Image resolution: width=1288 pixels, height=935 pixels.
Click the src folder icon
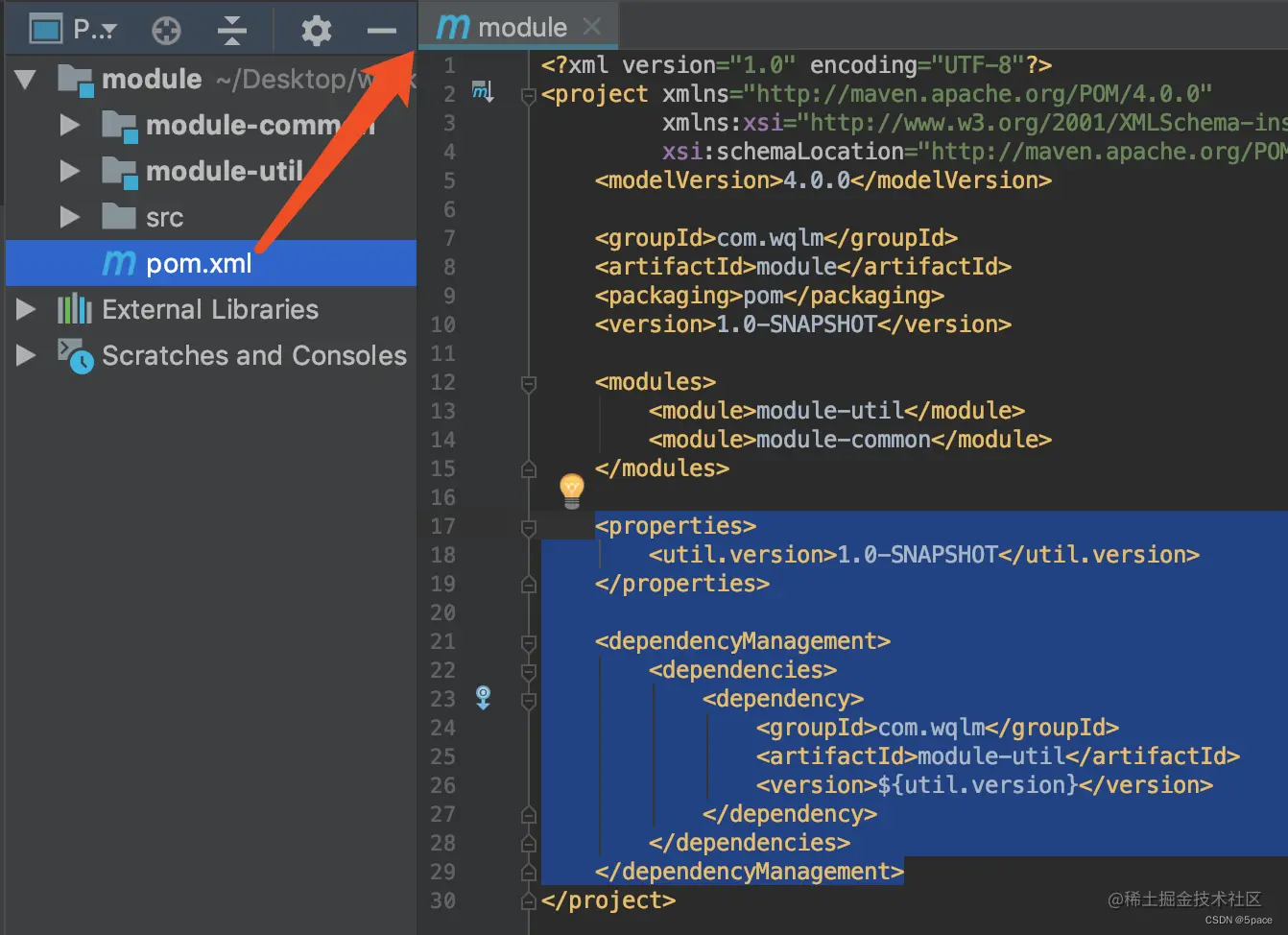click(x=119, y=216)
